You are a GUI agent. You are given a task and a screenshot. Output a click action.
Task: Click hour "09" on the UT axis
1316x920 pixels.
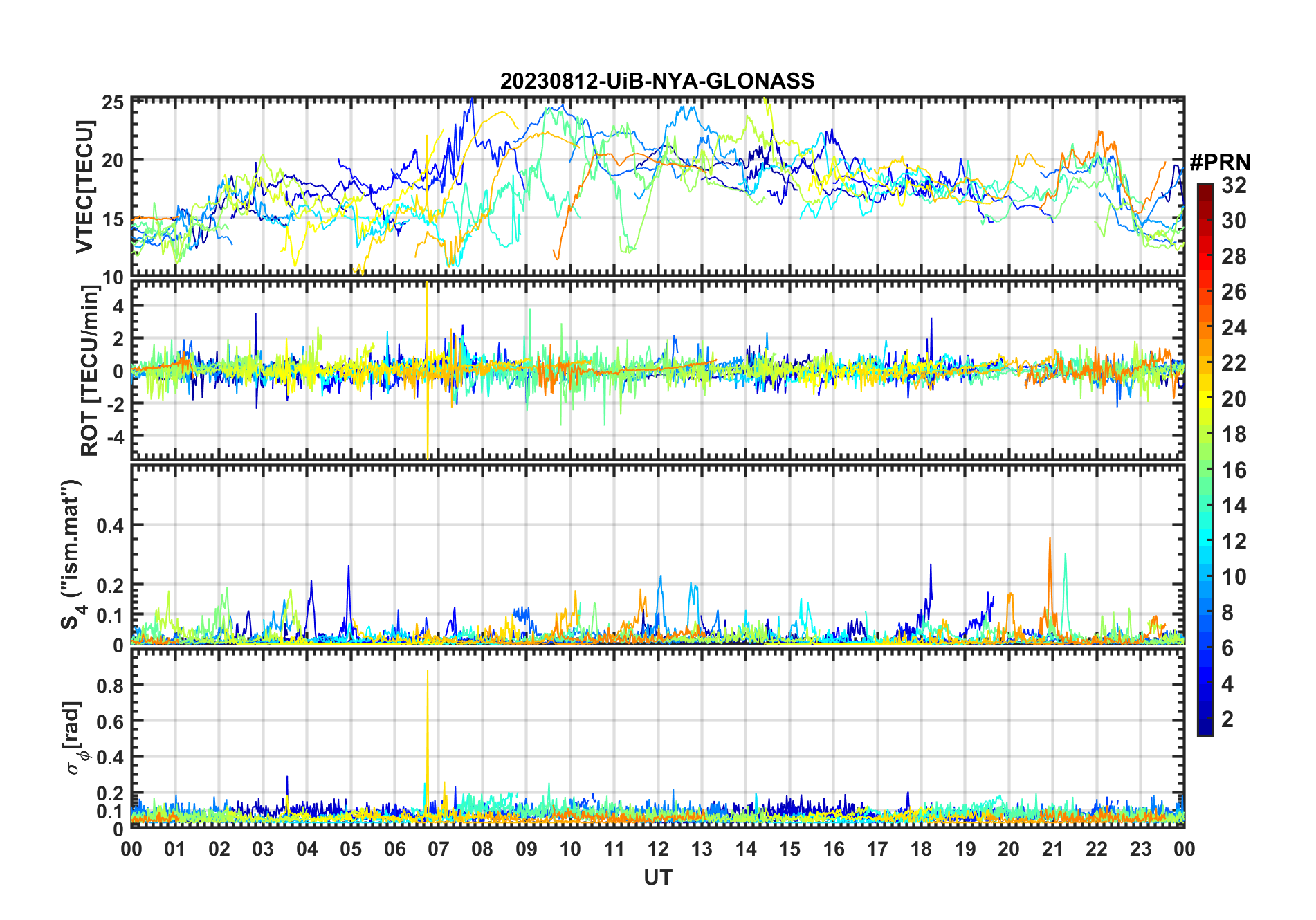(527, 849)
